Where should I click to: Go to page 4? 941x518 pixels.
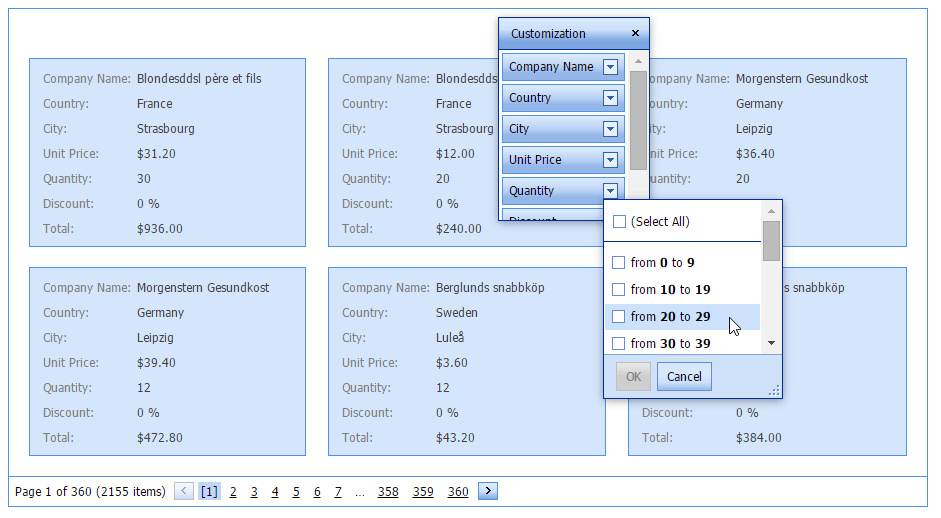tap(275, 492)
